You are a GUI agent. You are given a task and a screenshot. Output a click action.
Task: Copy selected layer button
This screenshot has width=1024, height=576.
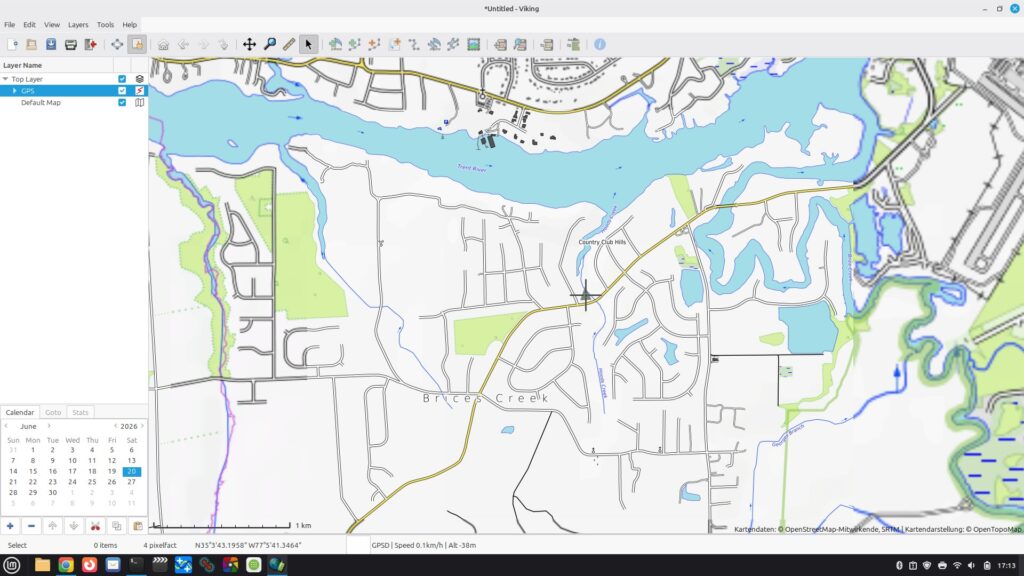coord(116,526)
